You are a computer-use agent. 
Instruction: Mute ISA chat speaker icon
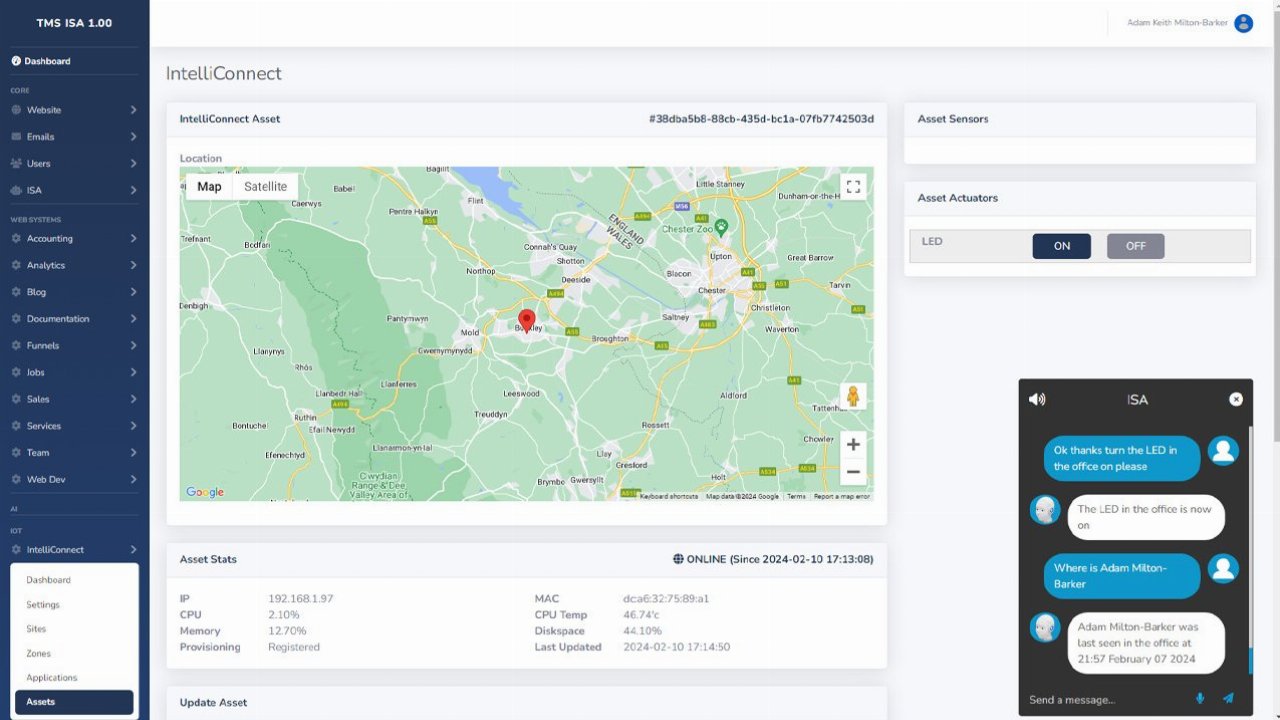click(x=1037, y=399)
